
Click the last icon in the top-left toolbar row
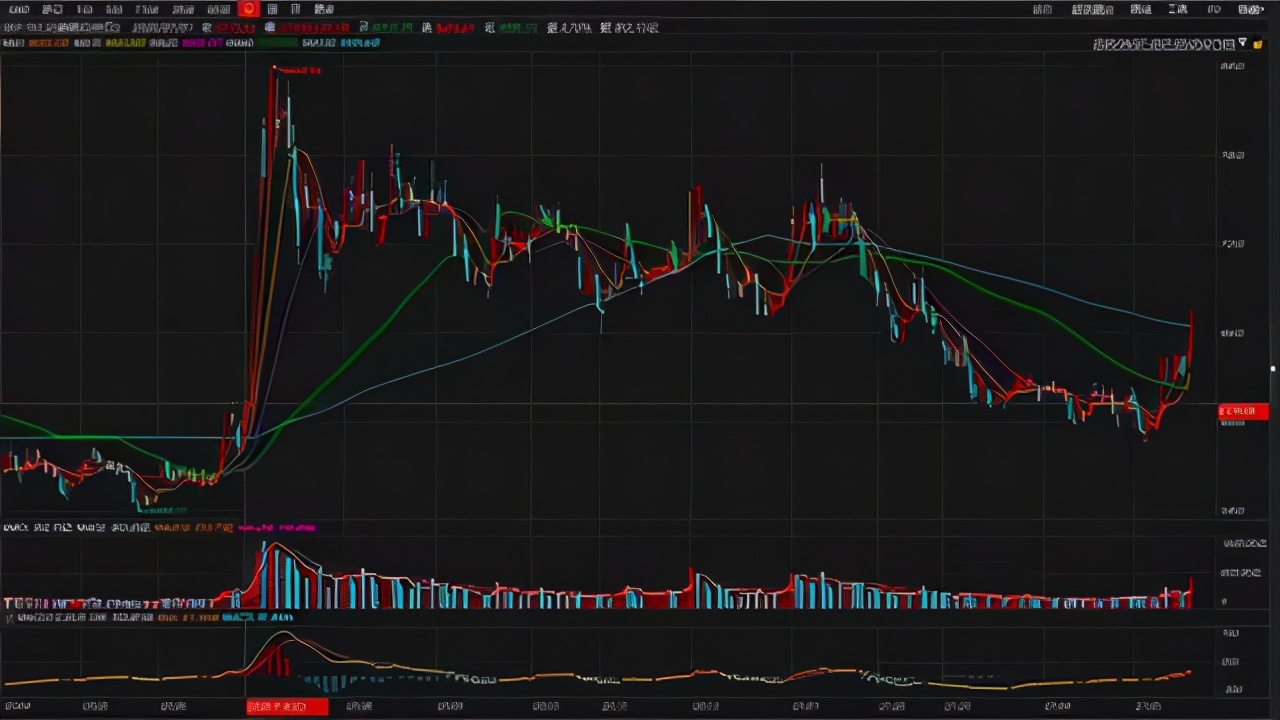point(323,9)
